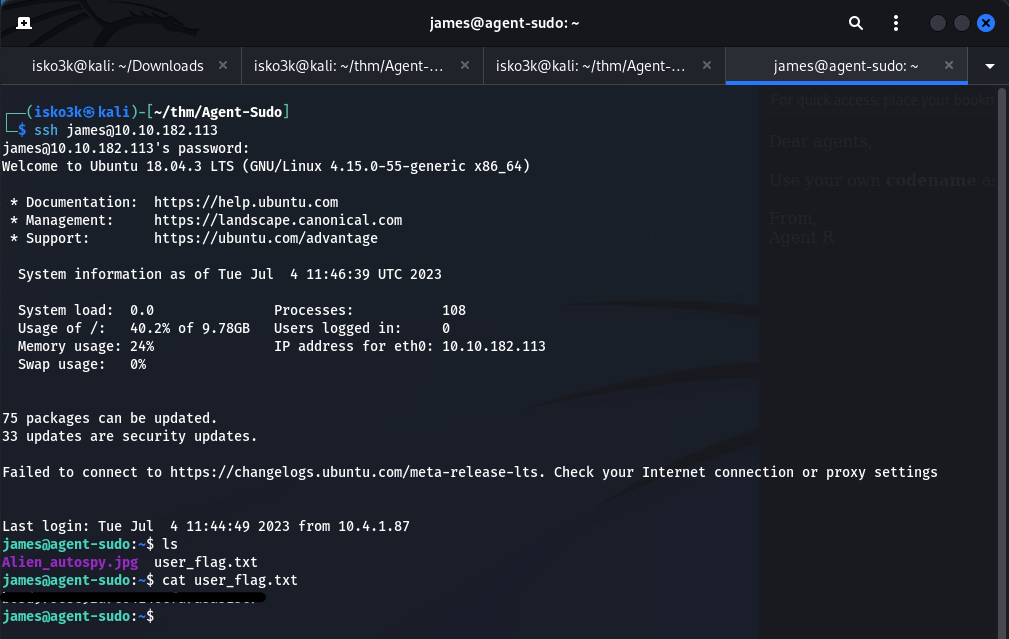Close the tab directly right of the Downloads tab
The image size is (1009, 639).
tap(465, 66)
